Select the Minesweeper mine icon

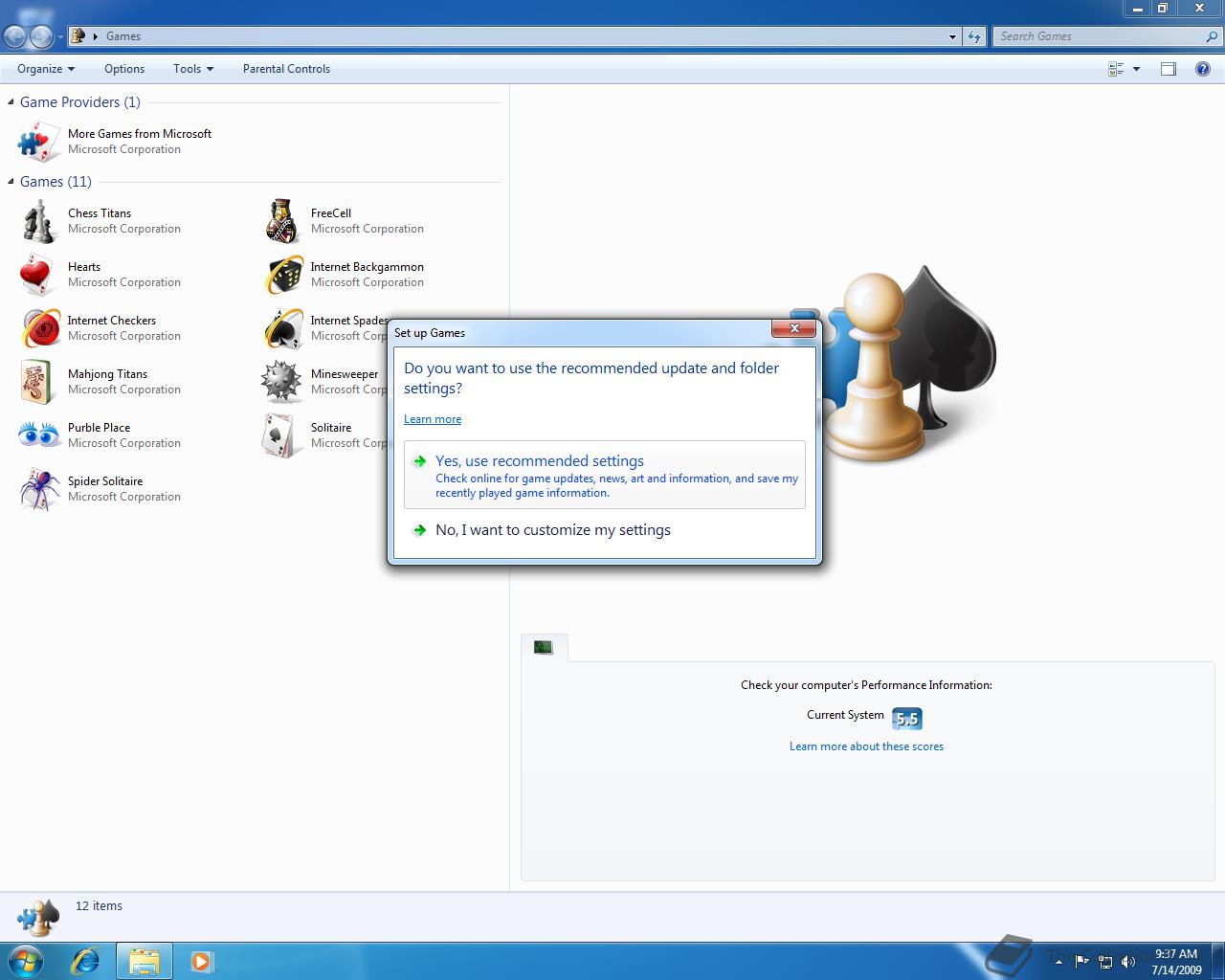[281, 382]
